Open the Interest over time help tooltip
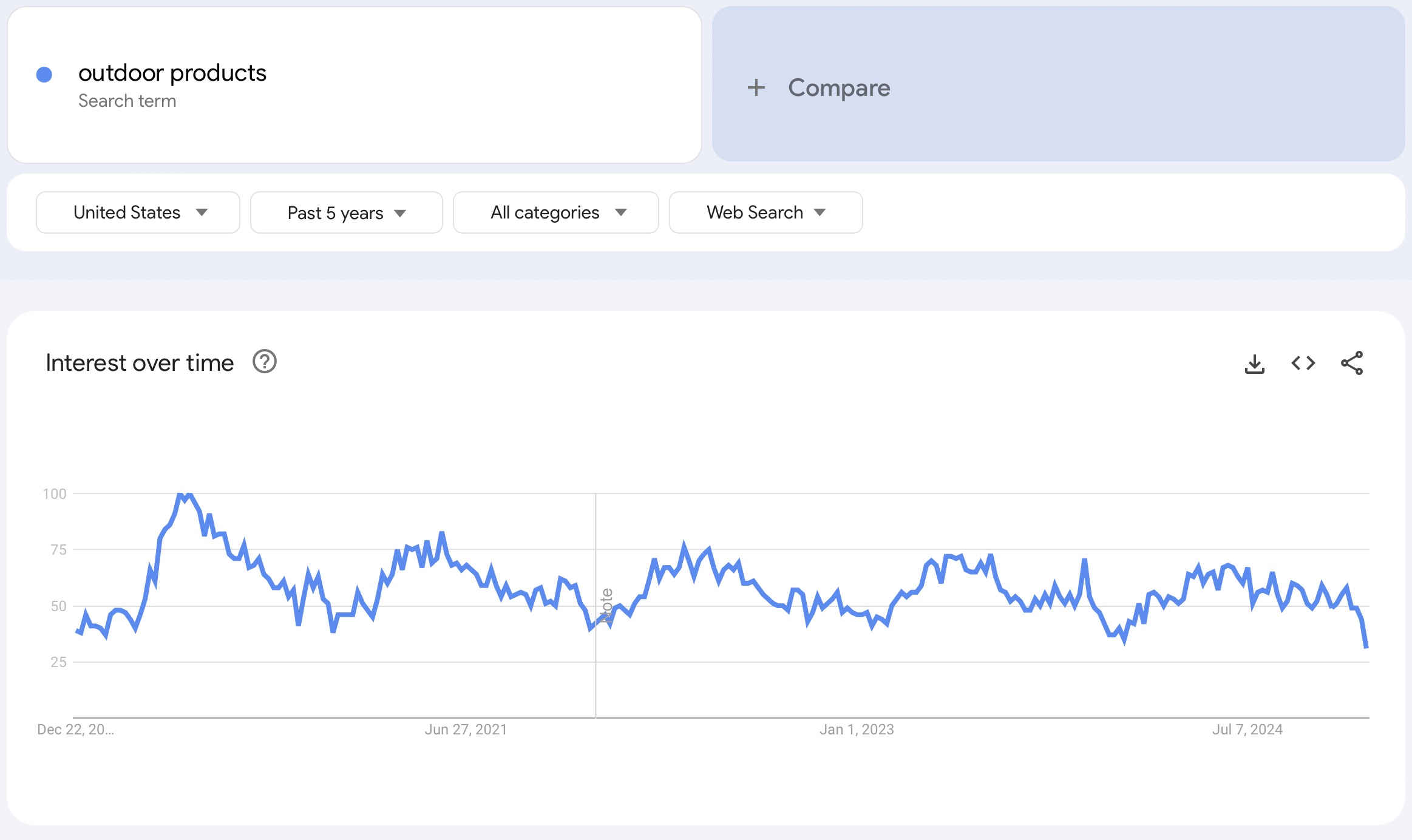 coord(264,362)
